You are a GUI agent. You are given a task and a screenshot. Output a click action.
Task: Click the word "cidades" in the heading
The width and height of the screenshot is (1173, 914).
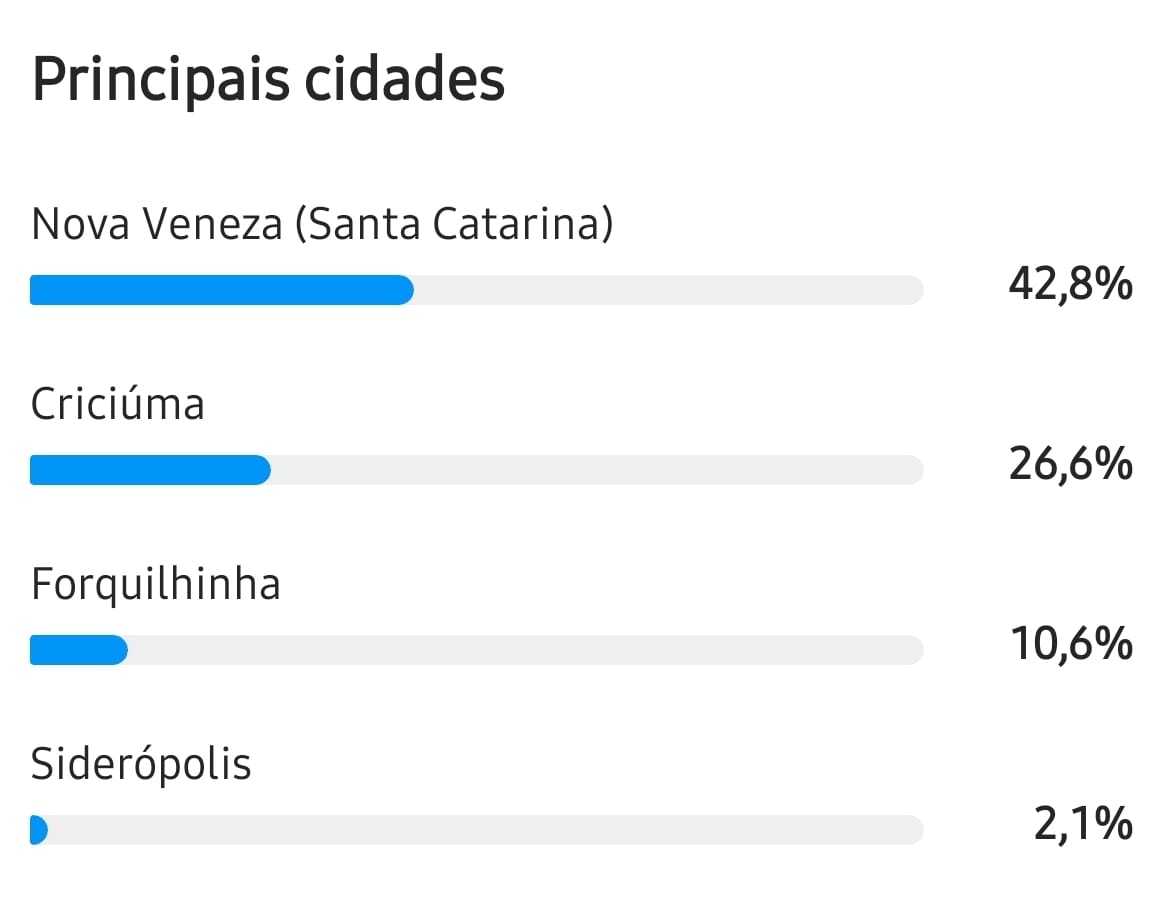404,80
